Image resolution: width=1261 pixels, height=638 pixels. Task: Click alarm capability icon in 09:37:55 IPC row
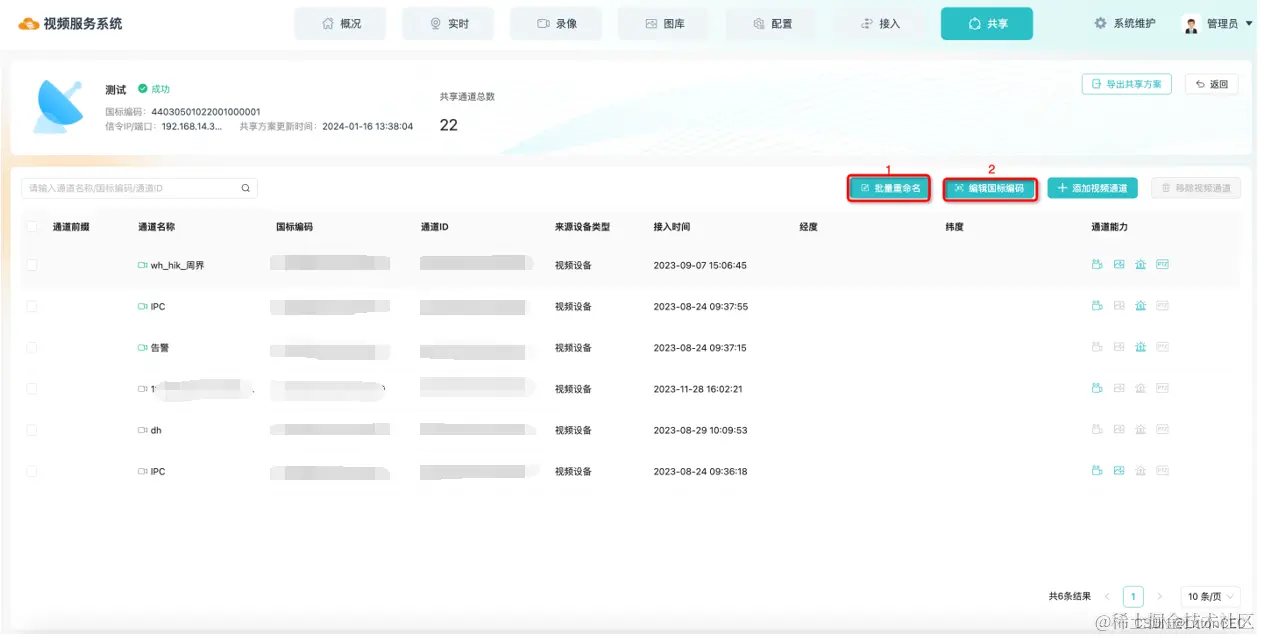pyautogui.click(x=1140, y=306)
